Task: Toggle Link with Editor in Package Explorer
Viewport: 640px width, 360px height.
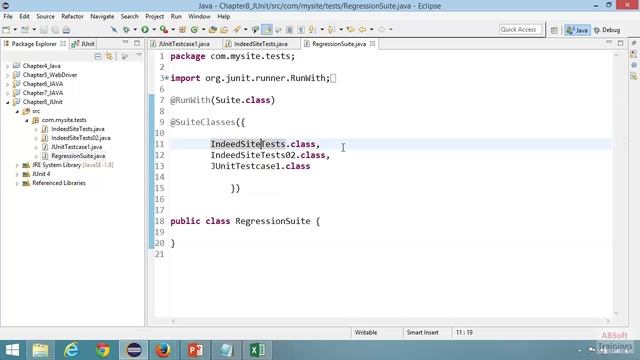Action: [x=109, y=56]
